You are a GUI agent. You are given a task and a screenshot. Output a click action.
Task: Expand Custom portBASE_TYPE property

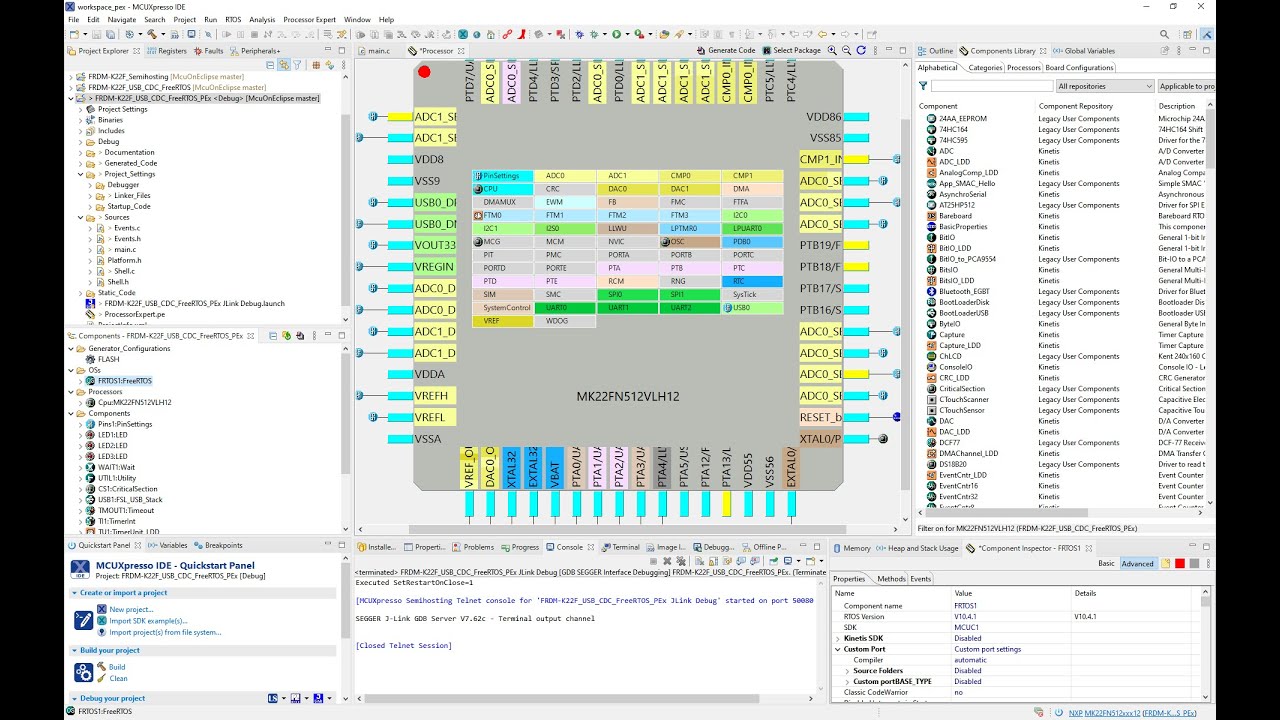coord(847,682)
